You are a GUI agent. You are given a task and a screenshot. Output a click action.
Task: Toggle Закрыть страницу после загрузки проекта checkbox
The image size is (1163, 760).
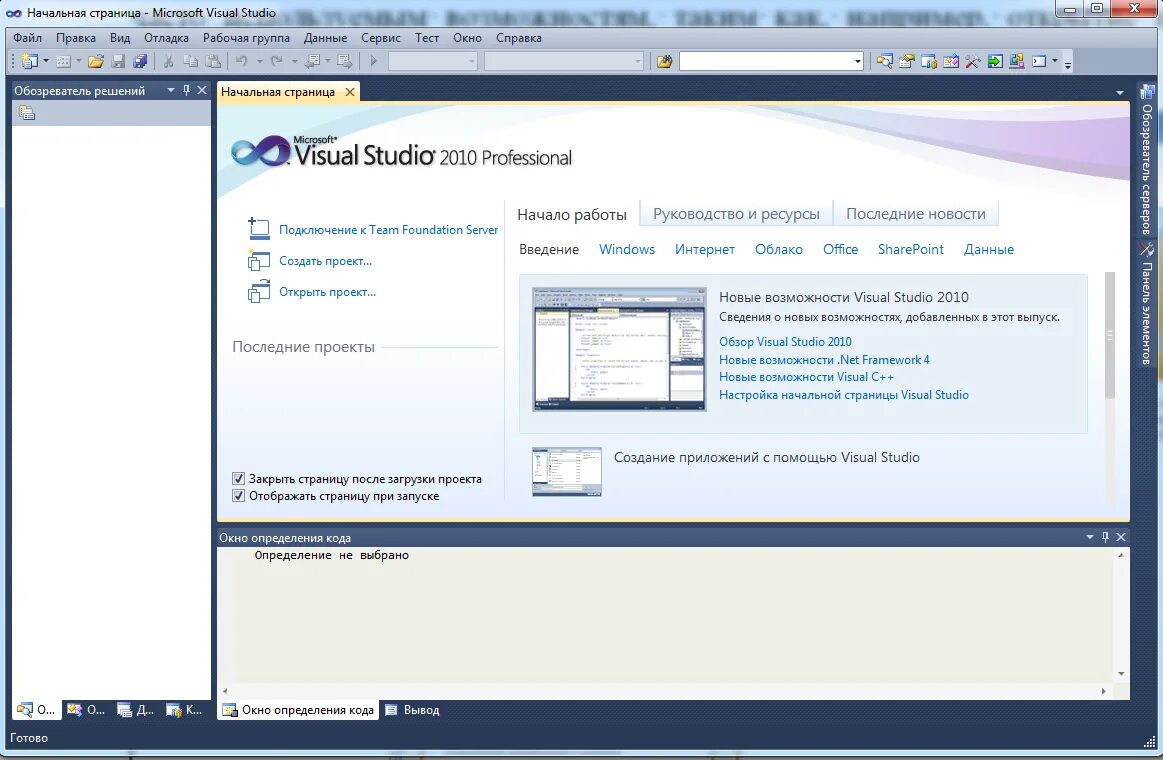(239, 479)
